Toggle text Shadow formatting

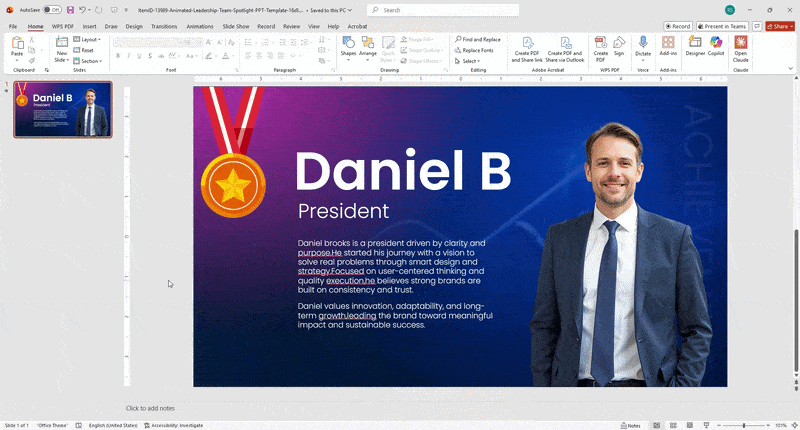pos(150,56)
